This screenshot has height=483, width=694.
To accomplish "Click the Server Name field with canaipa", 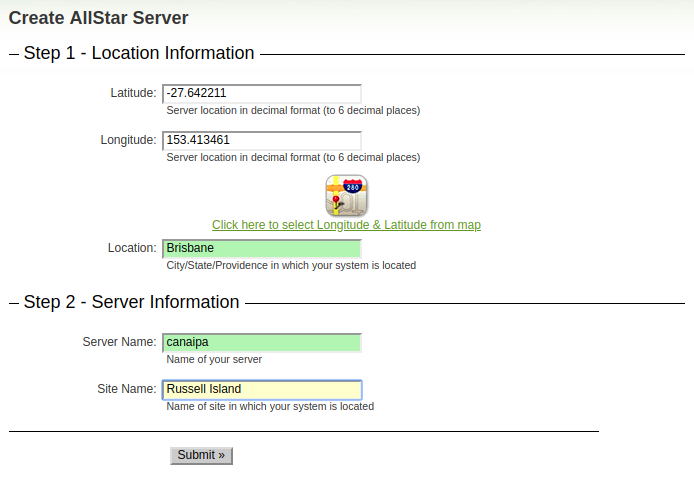I will 261,342.
